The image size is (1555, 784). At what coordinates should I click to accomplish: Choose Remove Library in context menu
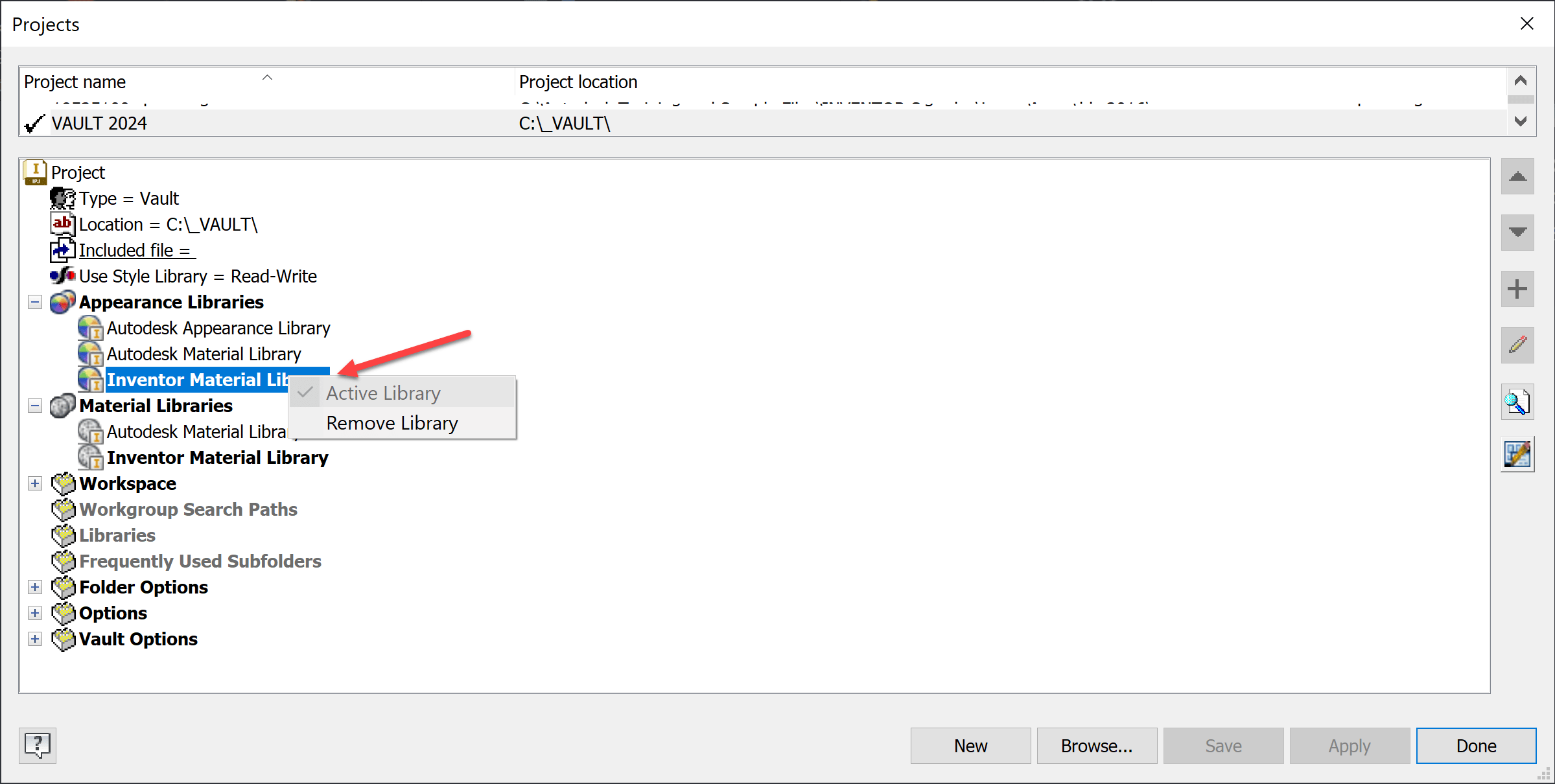tap(403, 423)
